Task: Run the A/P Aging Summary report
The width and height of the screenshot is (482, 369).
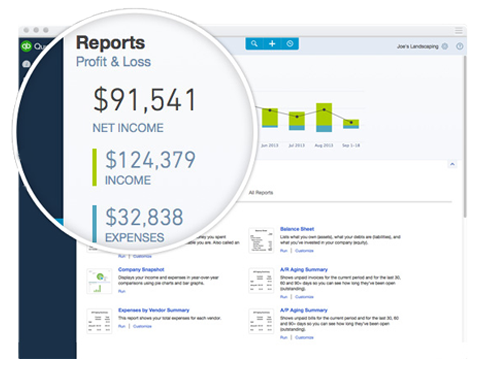Action: [x=283, y=337]
